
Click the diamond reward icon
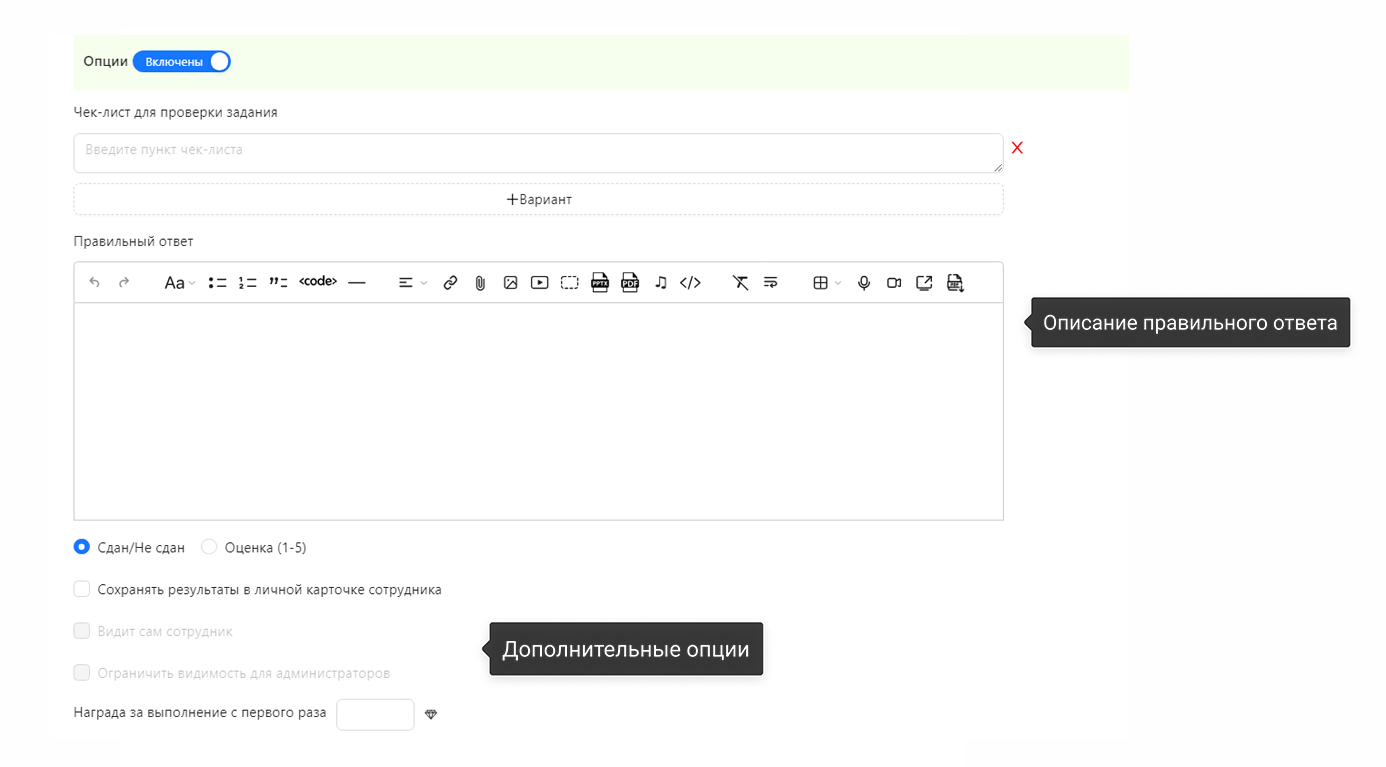pos(431,714)
